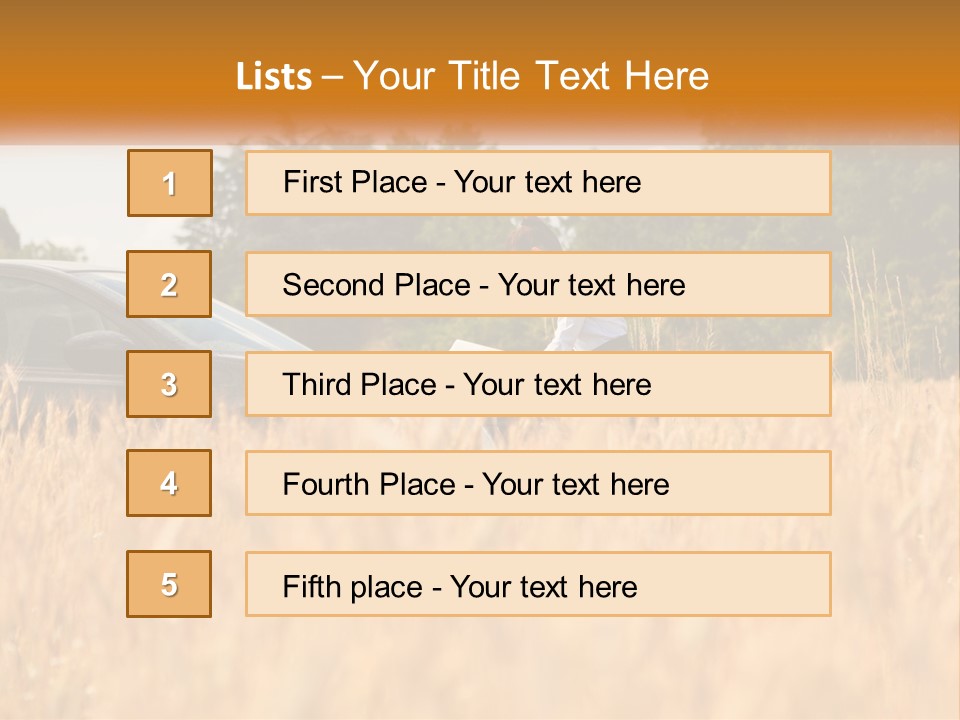
Task: Click the bold word Lists in title
Action: 274,77
